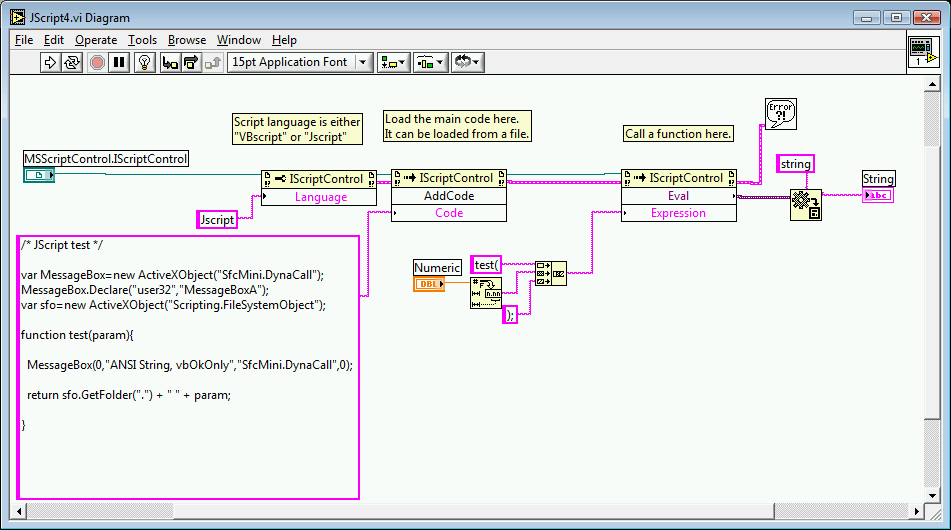
Task: Close the JScript4.vi Diagram window
Action: [x=926, y=18]
